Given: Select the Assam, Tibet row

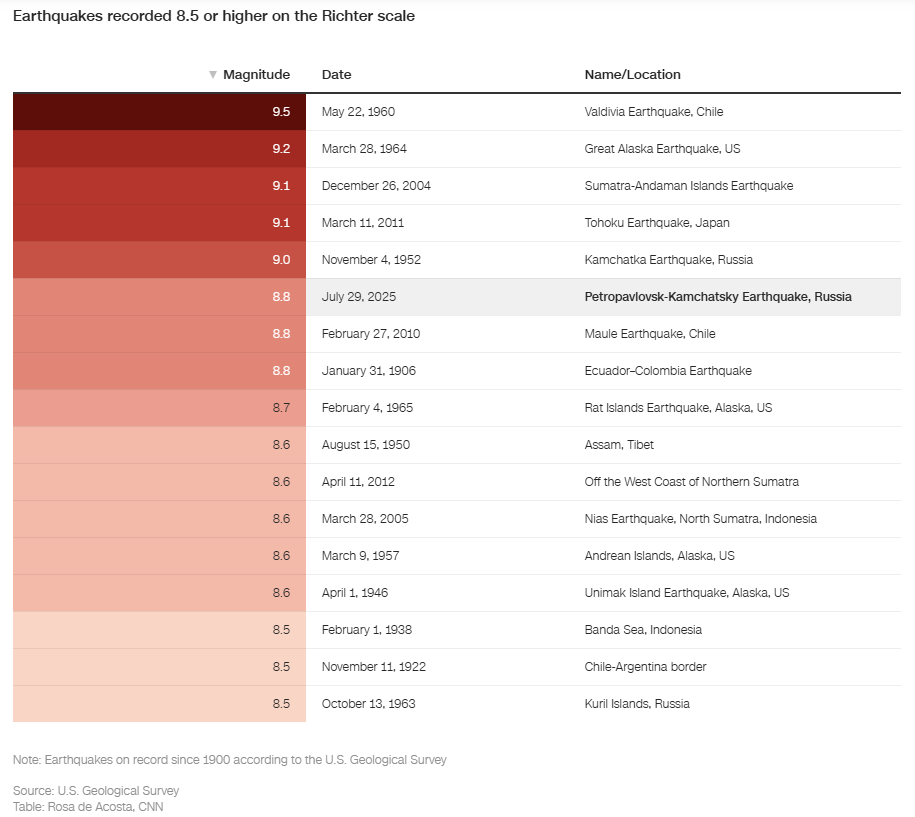Looking at the screenshot, I should 619,445.
